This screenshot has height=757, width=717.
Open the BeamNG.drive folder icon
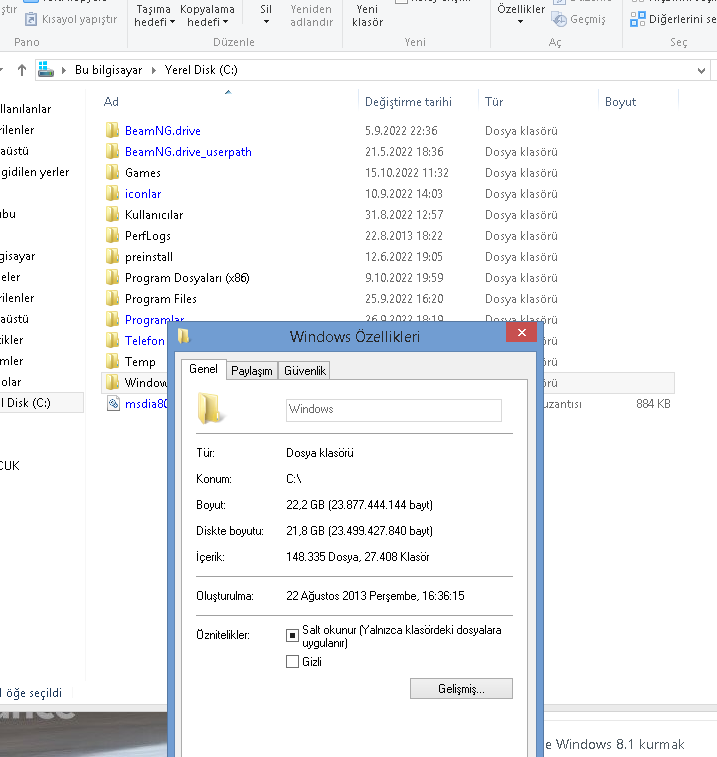[x=112, y=130]
